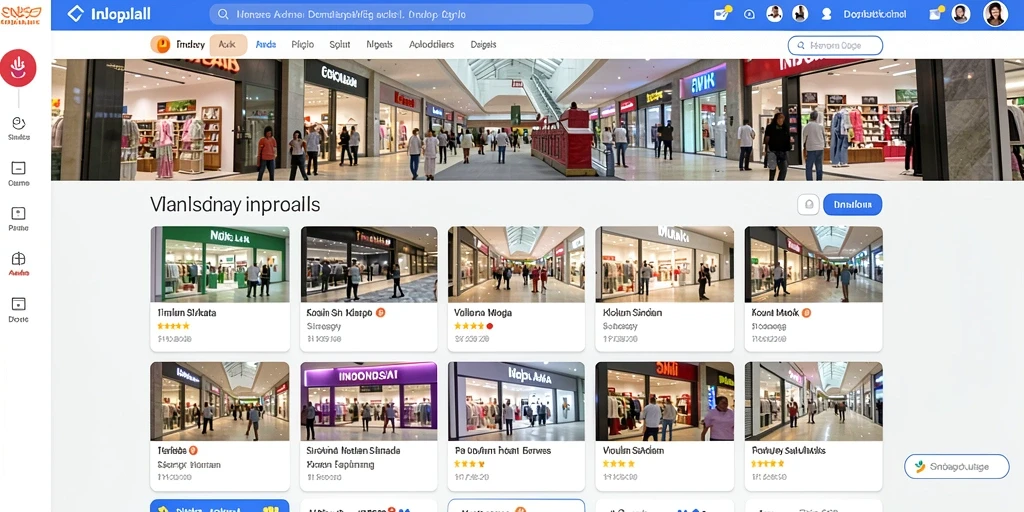Click the top blue search bar
Image resolution: width=1024 pixels, height=512 pixels.
tap(401, 14)
